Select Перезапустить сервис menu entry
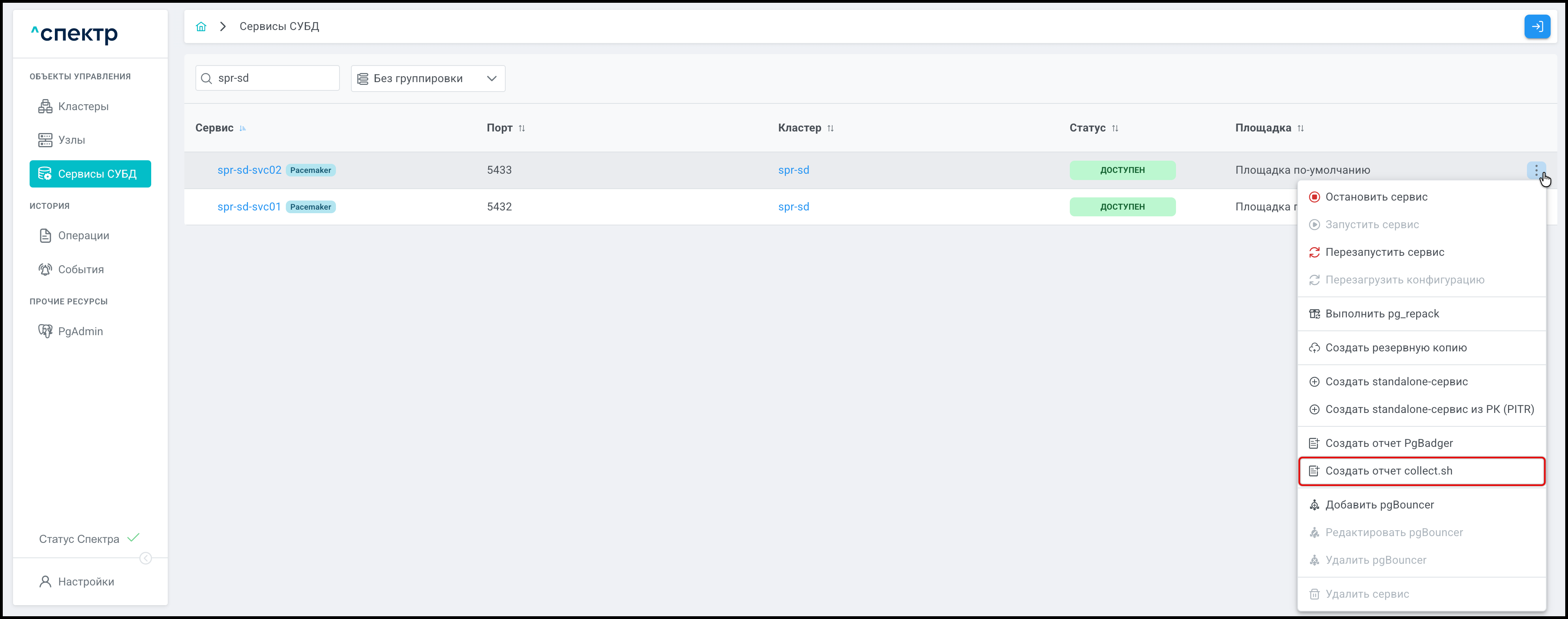The width and height of the screenshot is (1568, 619). coord(1384,252)
